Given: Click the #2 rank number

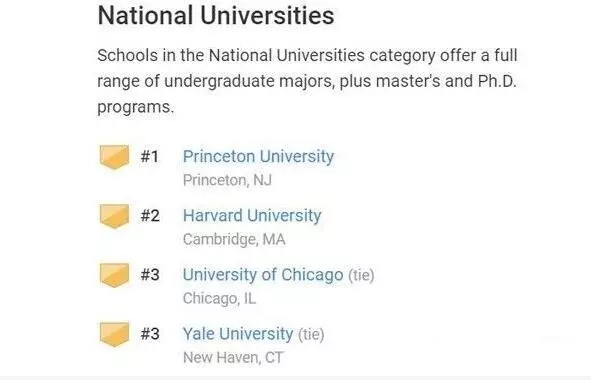Looking at the screenshot, I should [x=150, y=216].
